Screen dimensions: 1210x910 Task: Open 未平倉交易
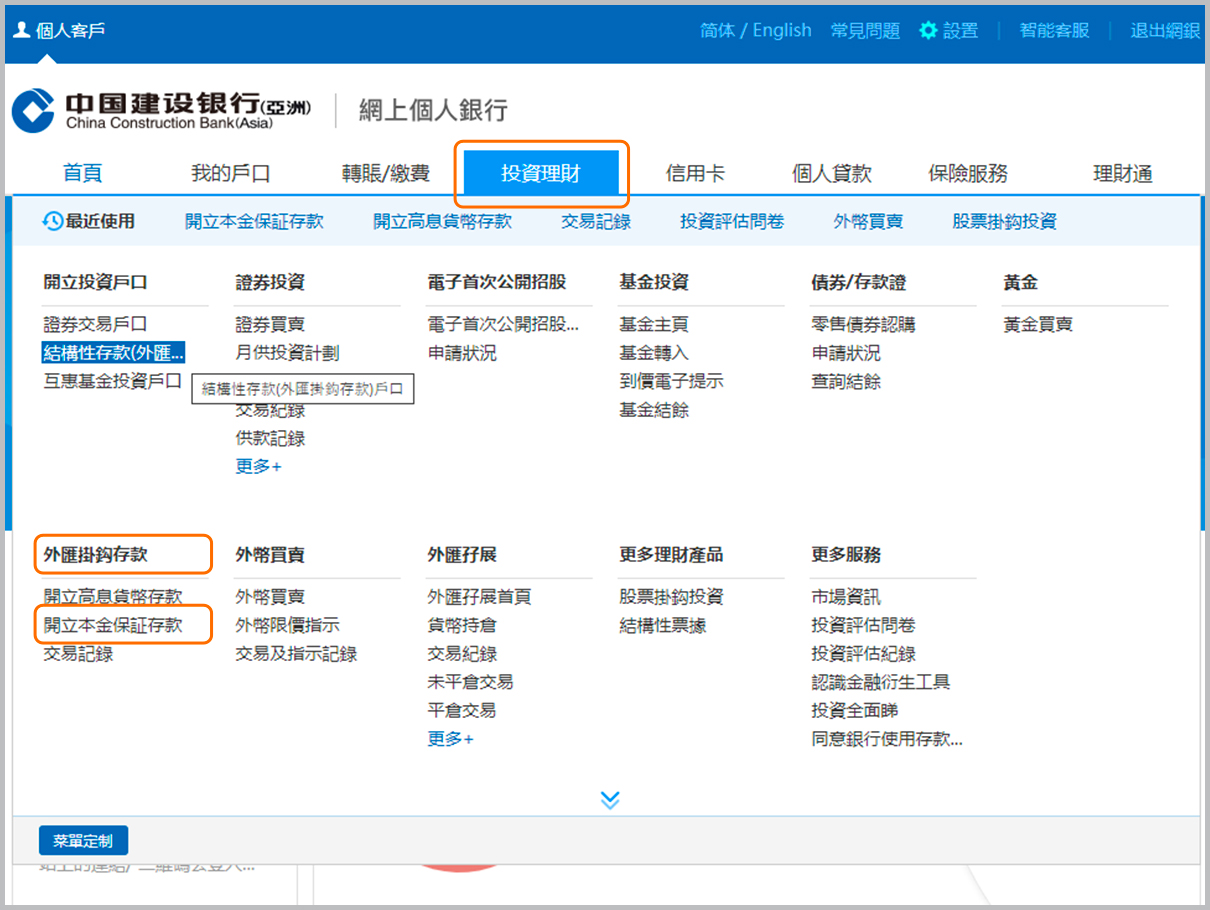click(x=470, y=682)
